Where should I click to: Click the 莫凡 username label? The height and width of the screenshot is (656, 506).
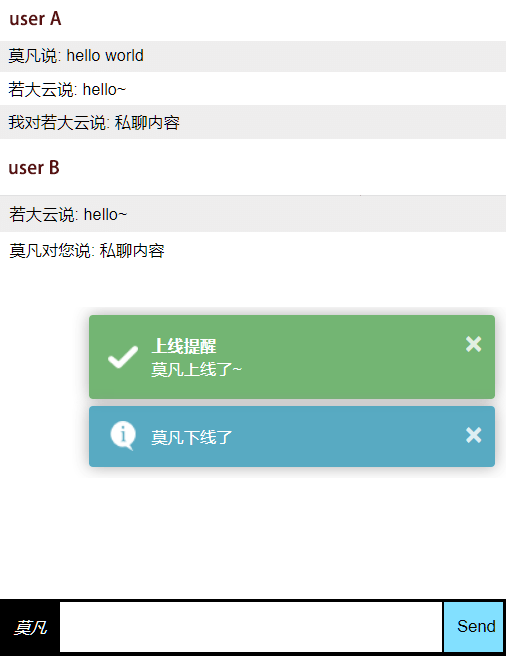pos(30,628)
